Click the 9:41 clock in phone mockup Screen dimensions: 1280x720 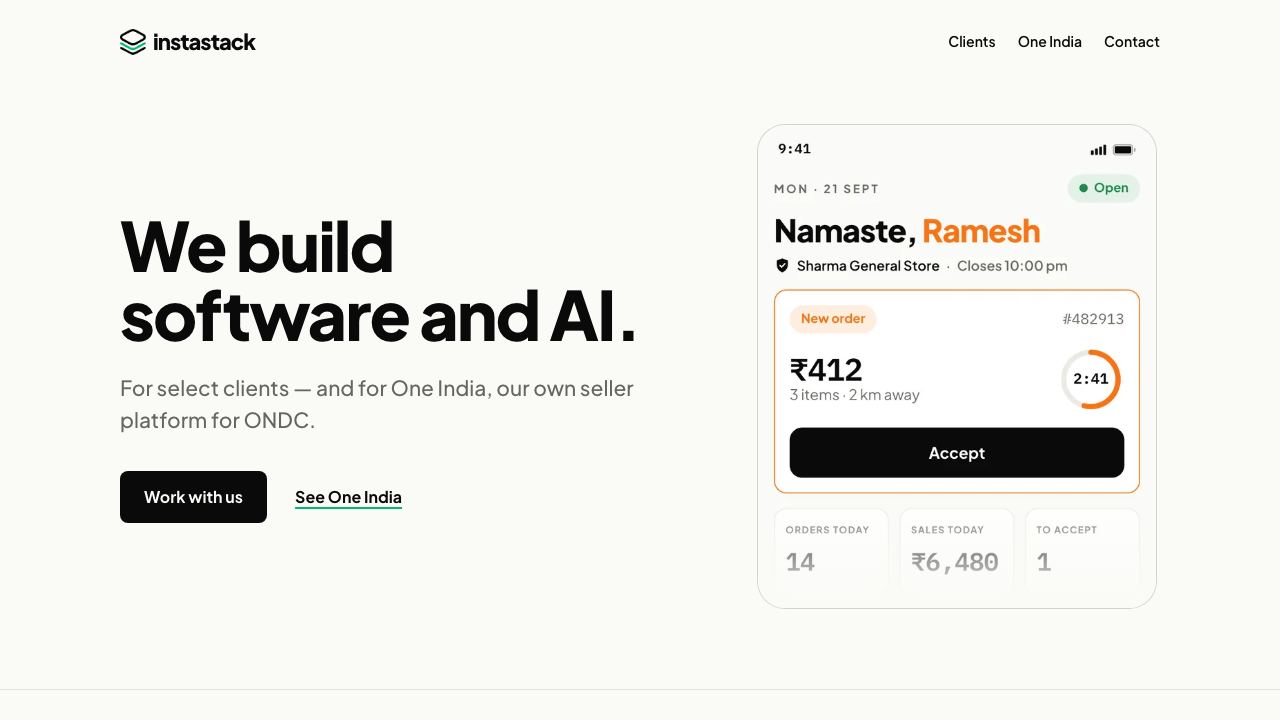[794, 149]
